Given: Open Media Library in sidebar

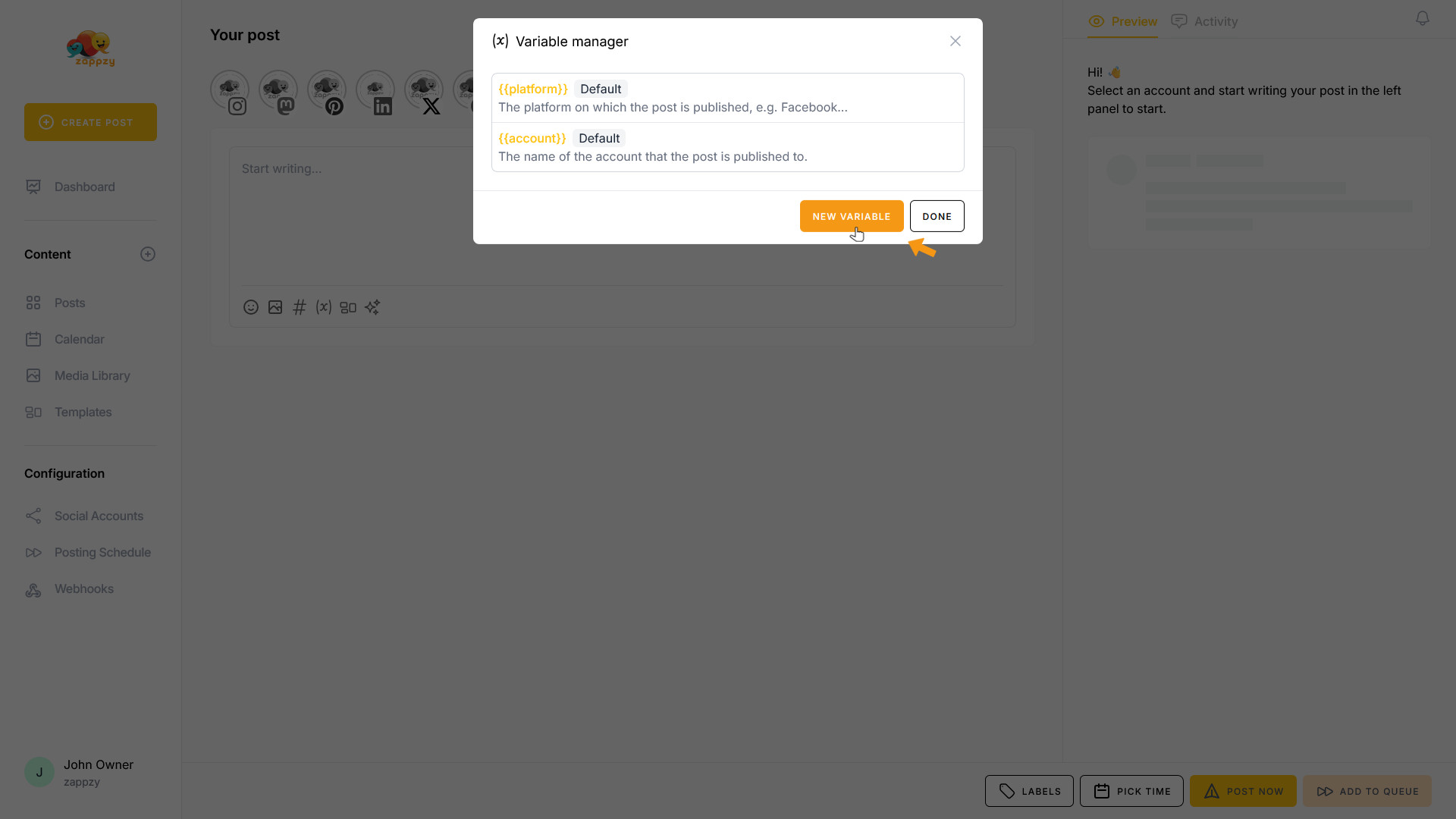Looking at the screenshot, I should 92,375.
